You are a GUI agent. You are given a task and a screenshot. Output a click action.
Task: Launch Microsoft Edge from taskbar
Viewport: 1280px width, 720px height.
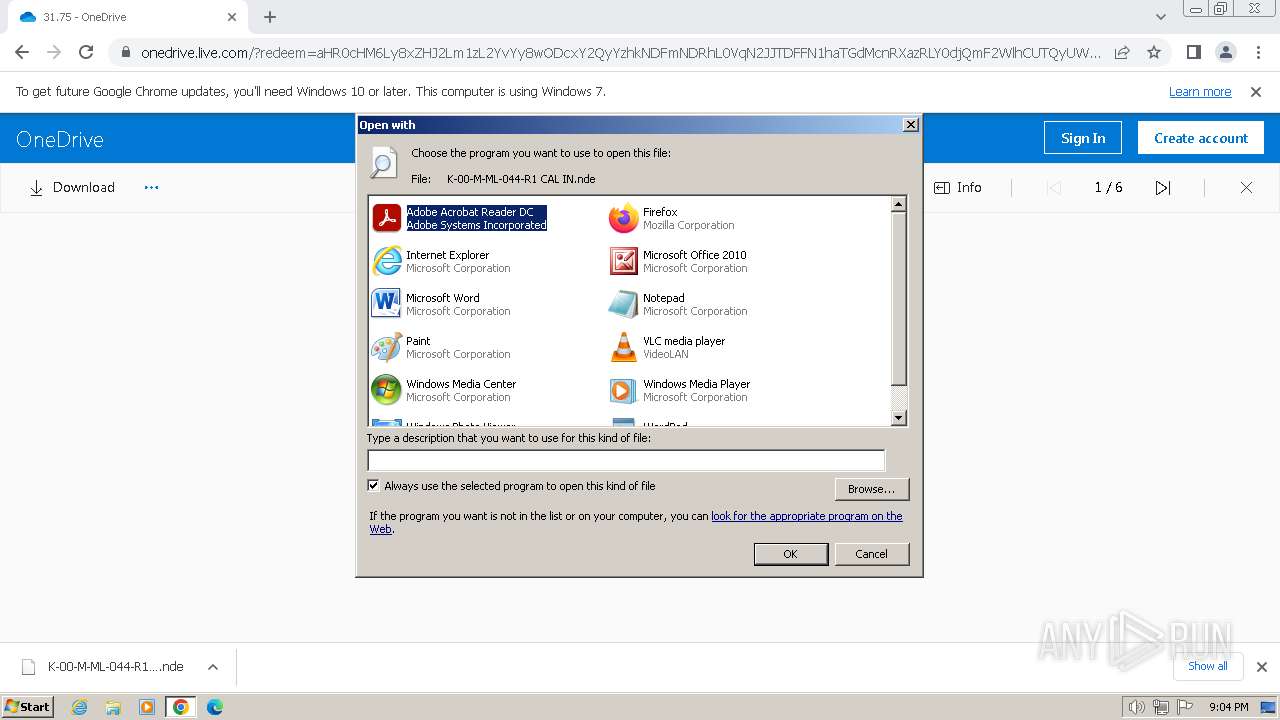(214, 707)
